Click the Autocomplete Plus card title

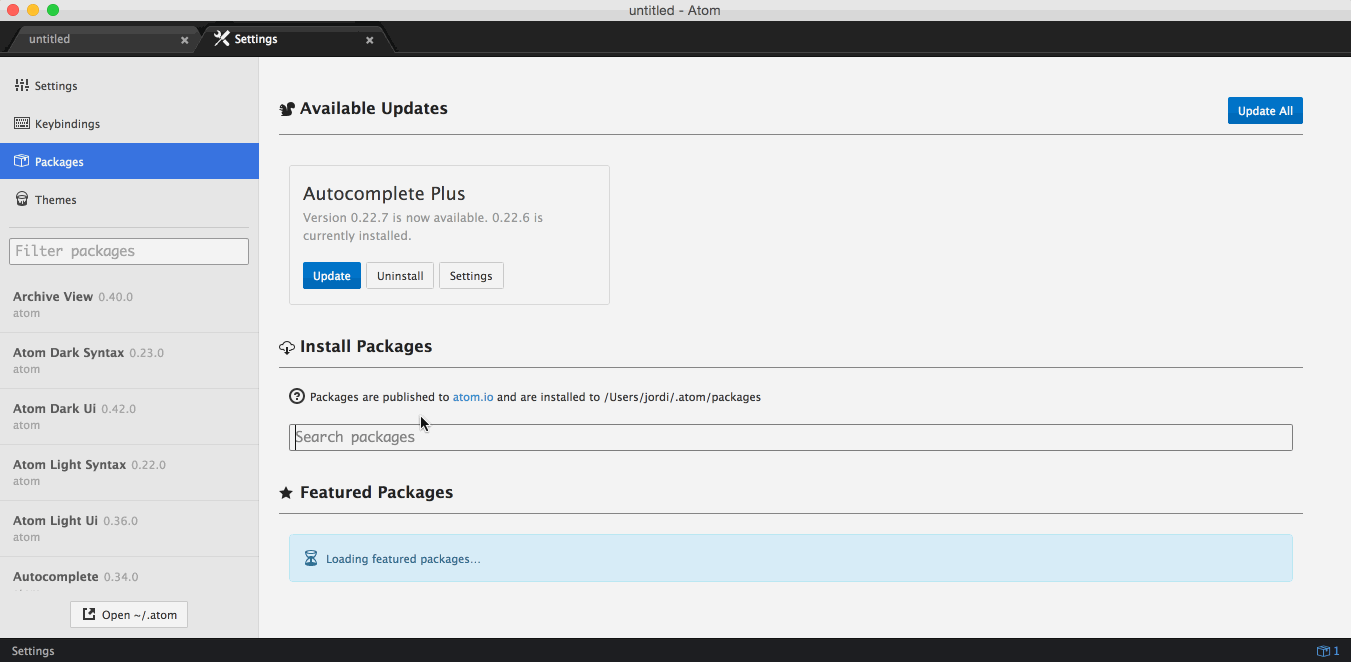coord(384,194)
